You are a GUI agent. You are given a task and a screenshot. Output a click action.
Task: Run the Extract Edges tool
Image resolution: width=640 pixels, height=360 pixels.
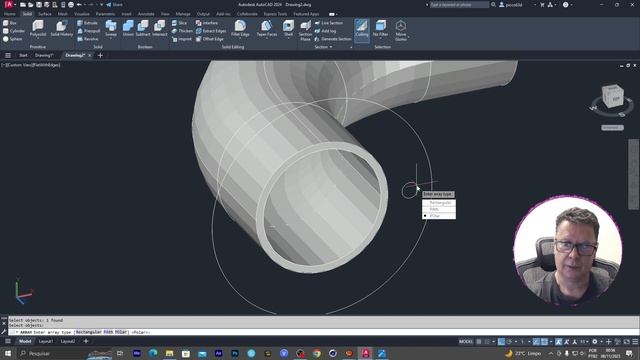point(211,31)
